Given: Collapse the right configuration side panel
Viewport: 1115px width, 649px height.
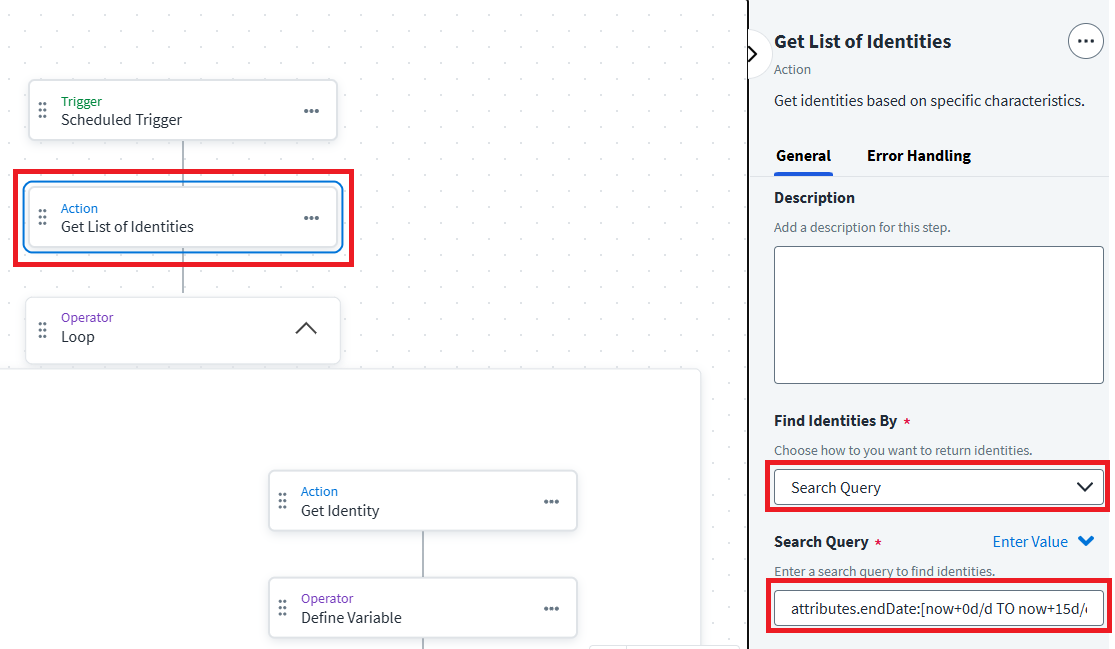Looking at the screenshot, I should click(x=753, y=53).
